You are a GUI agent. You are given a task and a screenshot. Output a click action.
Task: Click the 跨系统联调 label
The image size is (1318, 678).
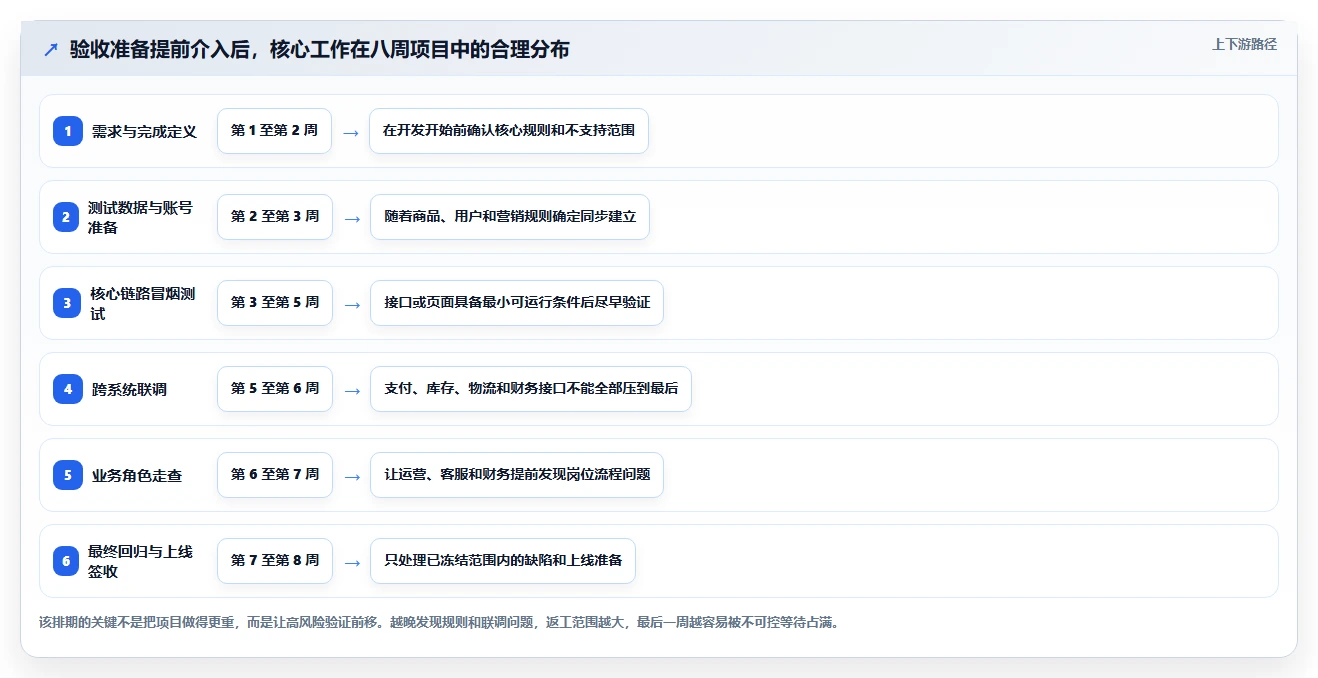tap(129, 389)
